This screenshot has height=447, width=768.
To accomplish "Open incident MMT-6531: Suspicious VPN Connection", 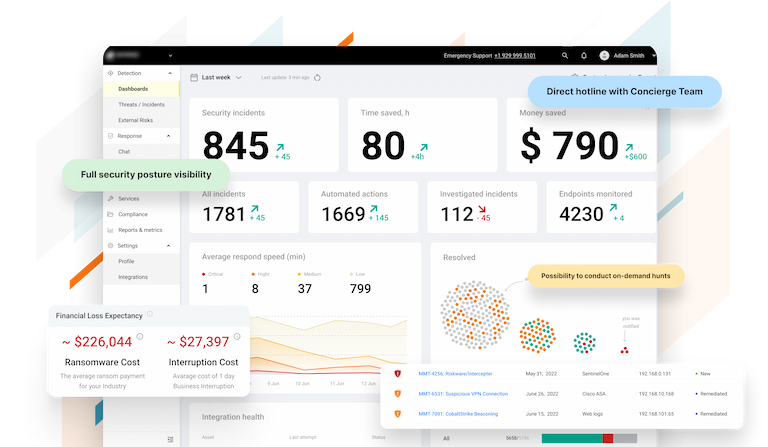I will [463, 394].
